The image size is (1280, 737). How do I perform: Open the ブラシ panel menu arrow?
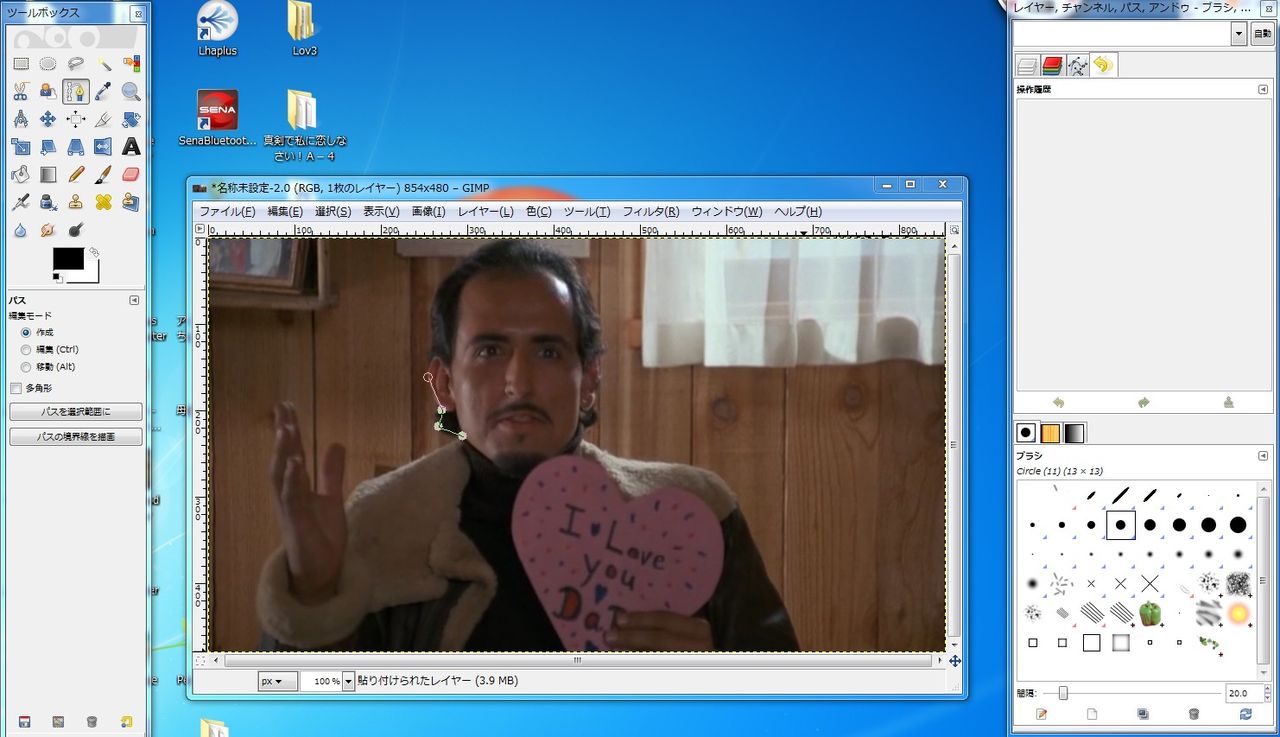(x=1263, y=456)
